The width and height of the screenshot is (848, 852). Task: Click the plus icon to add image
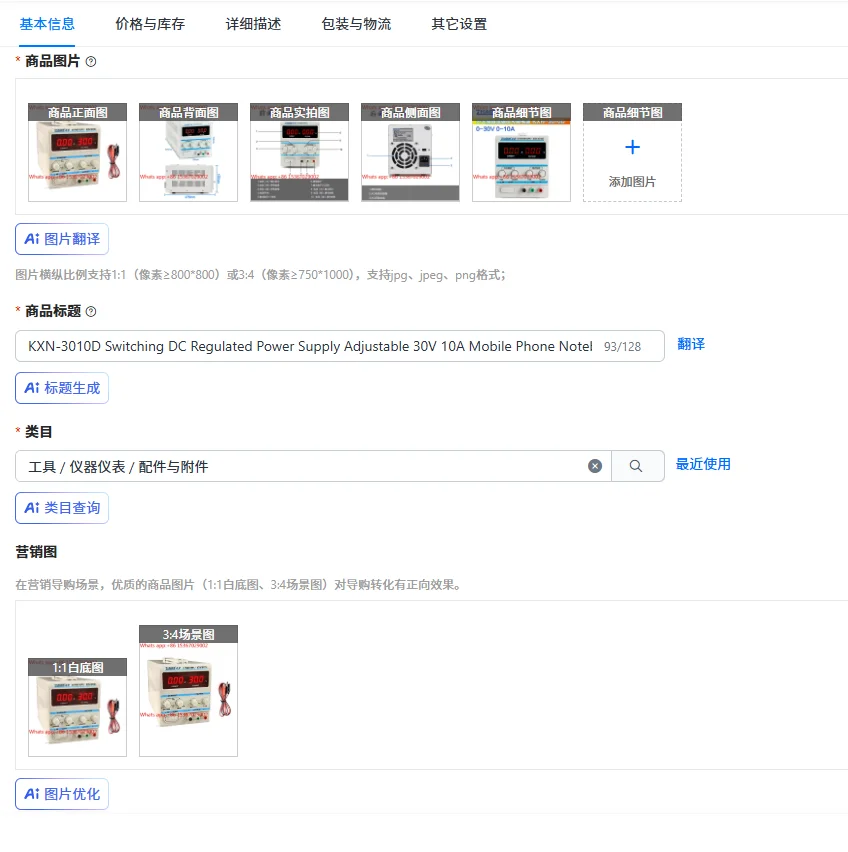click(632, 147)
